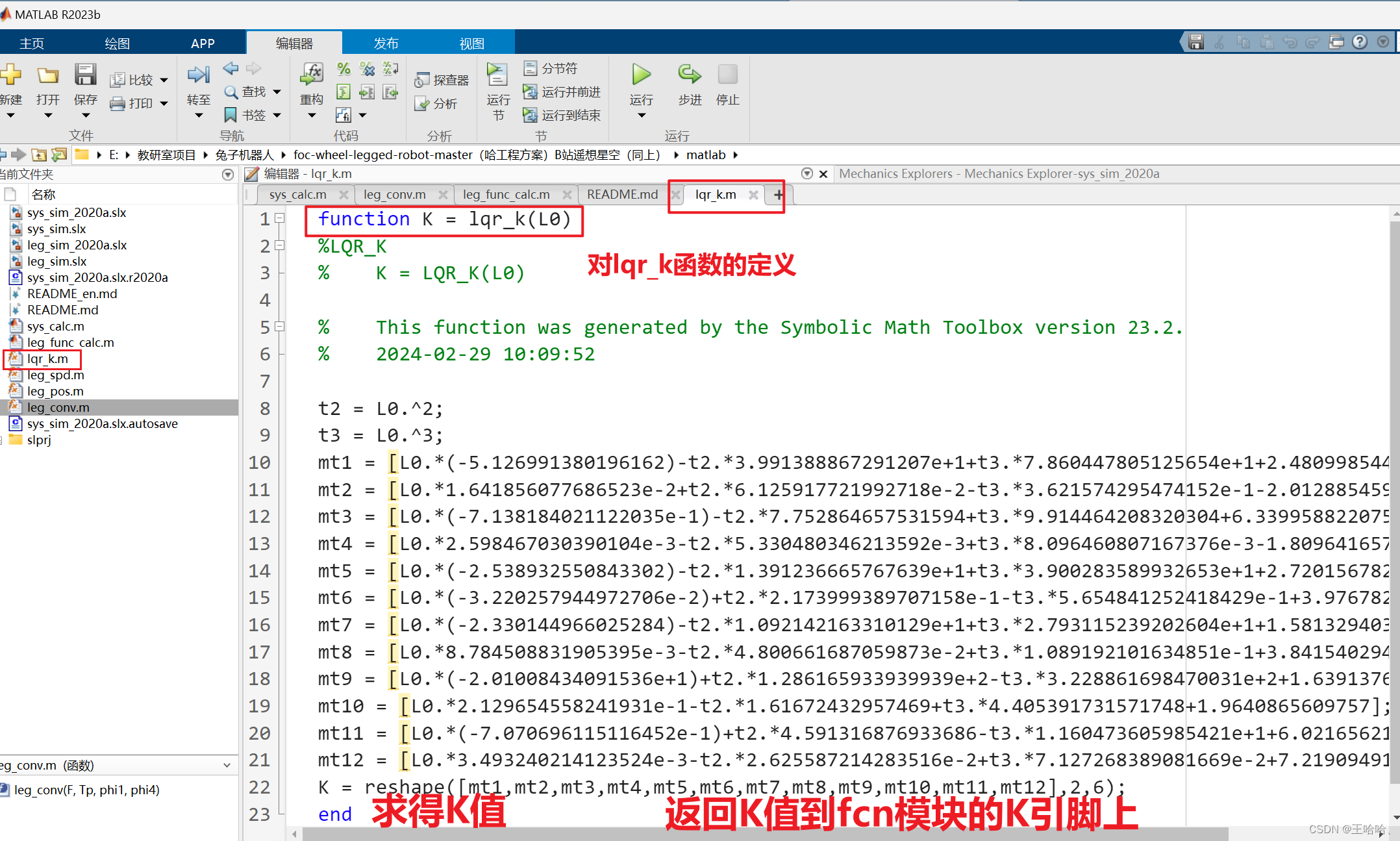Screen dimensions: 1400x841
Task: Switch to the APP tab
Action: pyautogui.click(x=203, y=44)
